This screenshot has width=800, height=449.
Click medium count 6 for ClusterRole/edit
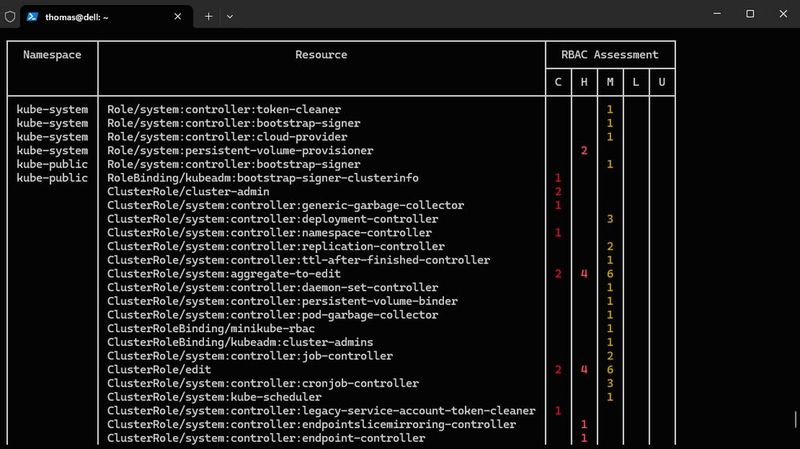610,369
